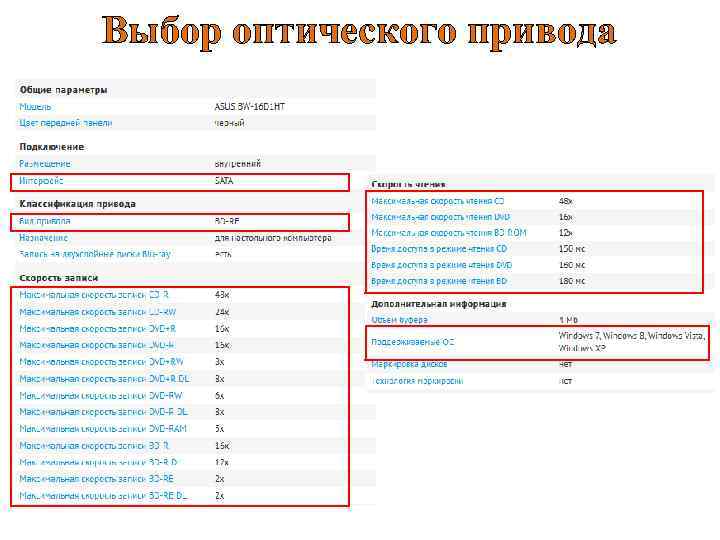Click the 'Скорость чтения' section heading
This screenshot has height=540, width=720.
coord(408,184)
